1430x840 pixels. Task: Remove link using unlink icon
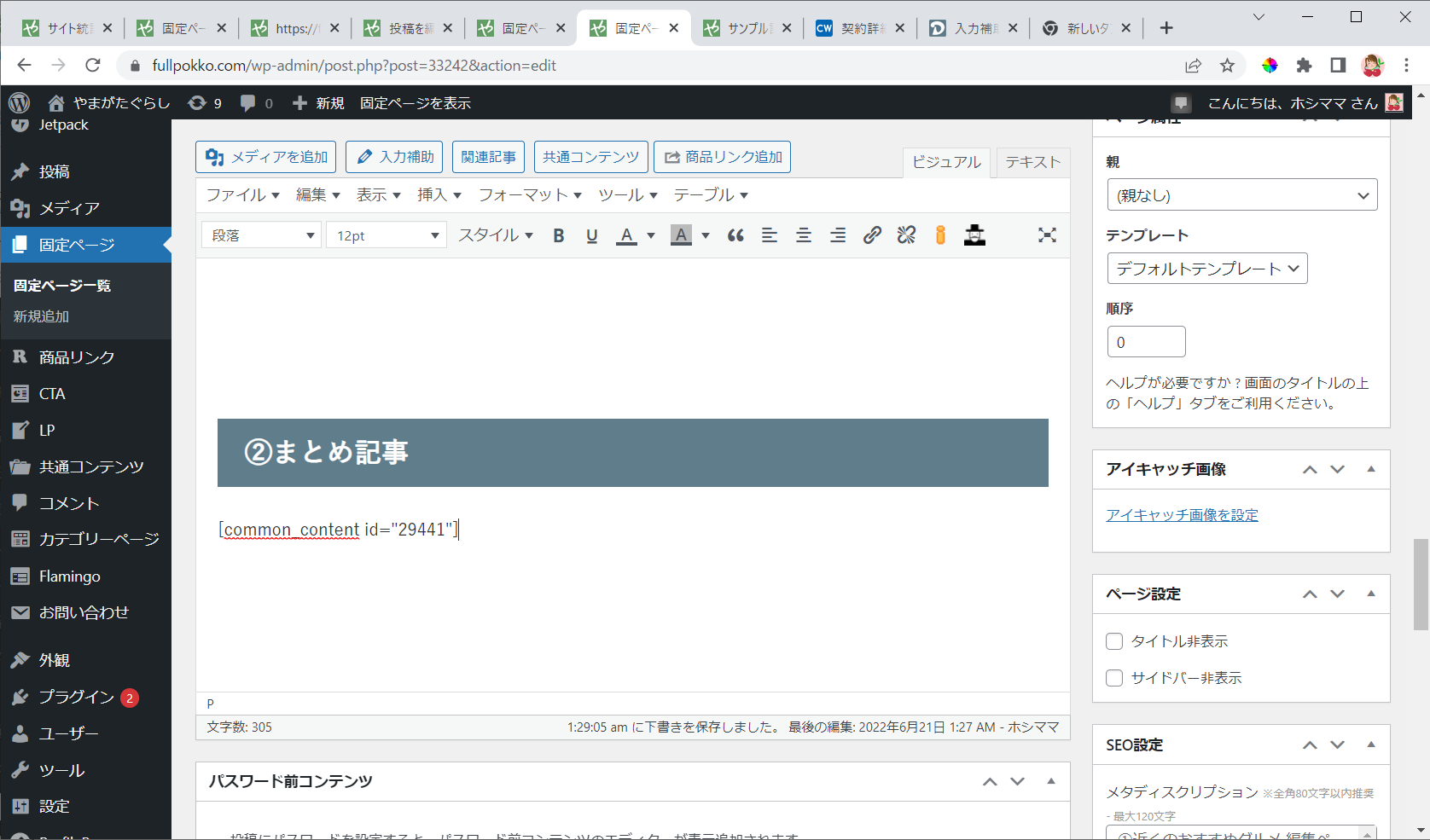coord(906,235)
